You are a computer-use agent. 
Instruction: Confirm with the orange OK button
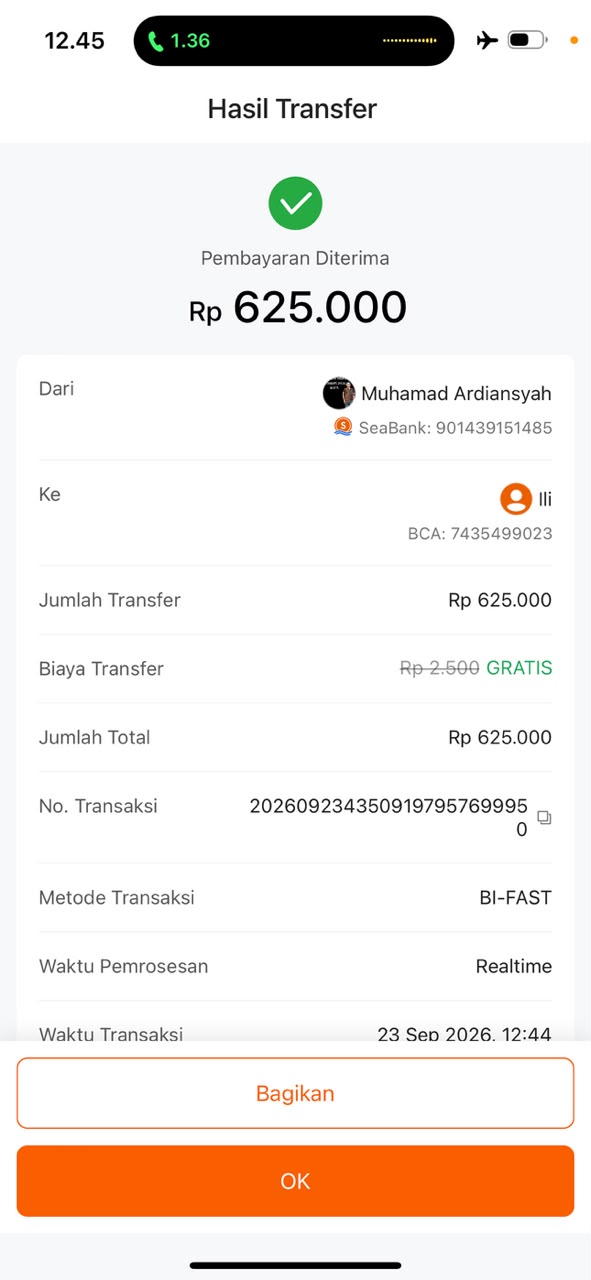pos(295,1181)
